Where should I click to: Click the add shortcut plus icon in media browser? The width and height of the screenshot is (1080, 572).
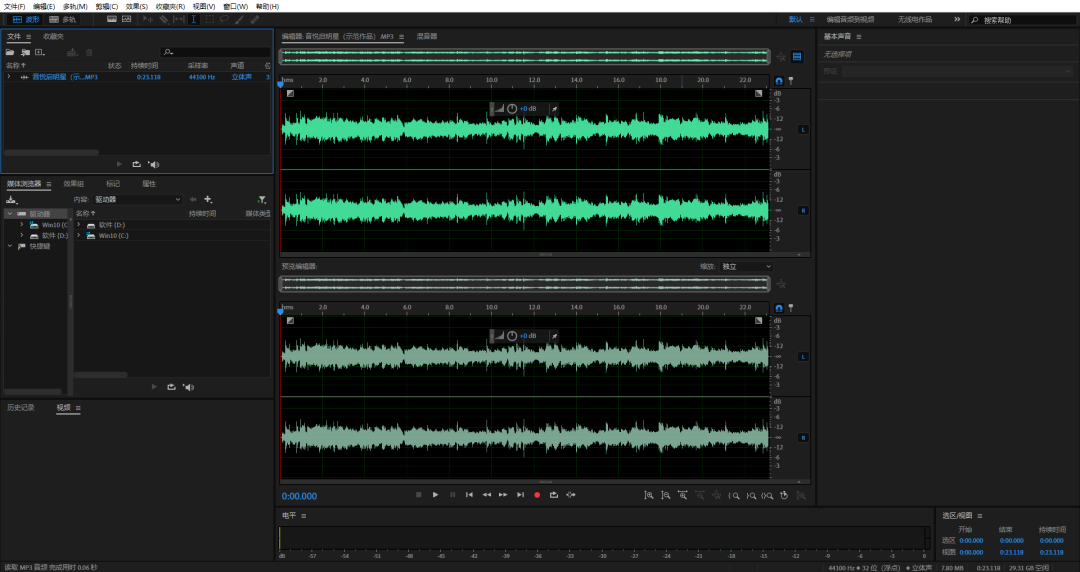[208, 200]
